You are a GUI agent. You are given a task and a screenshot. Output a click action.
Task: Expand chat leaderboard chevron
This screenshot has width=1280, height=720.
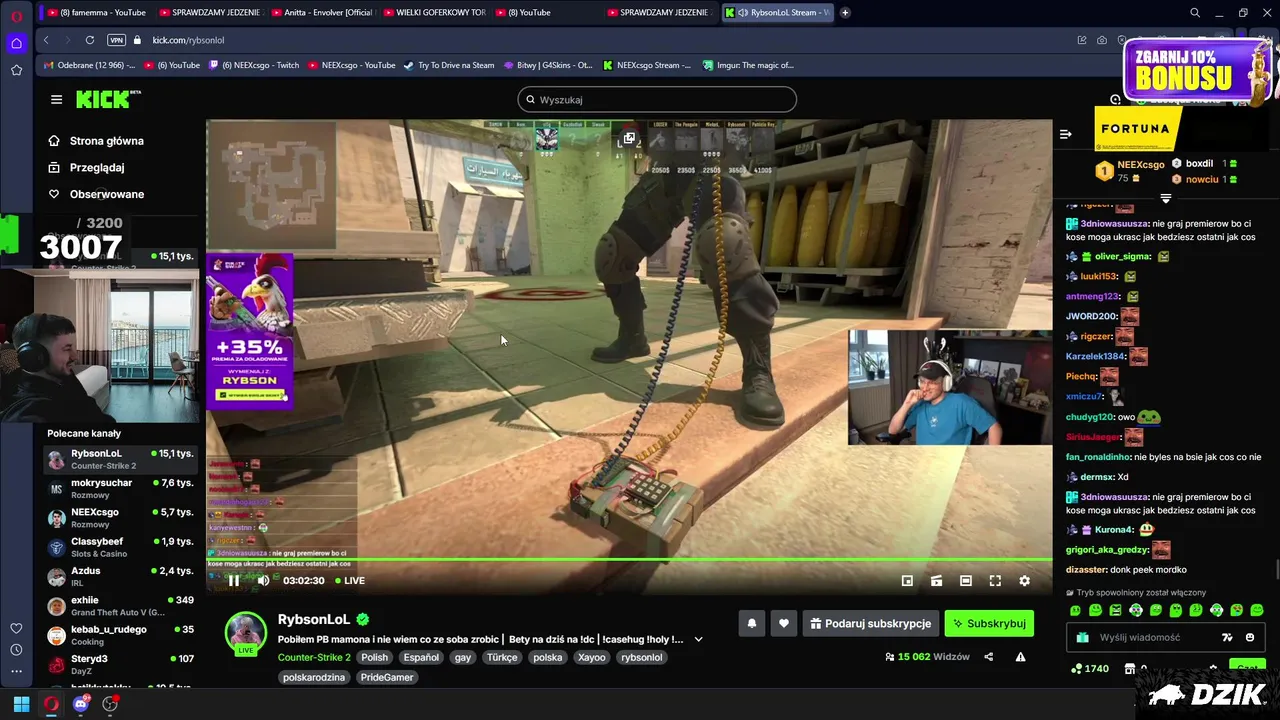click(1165, 198)
